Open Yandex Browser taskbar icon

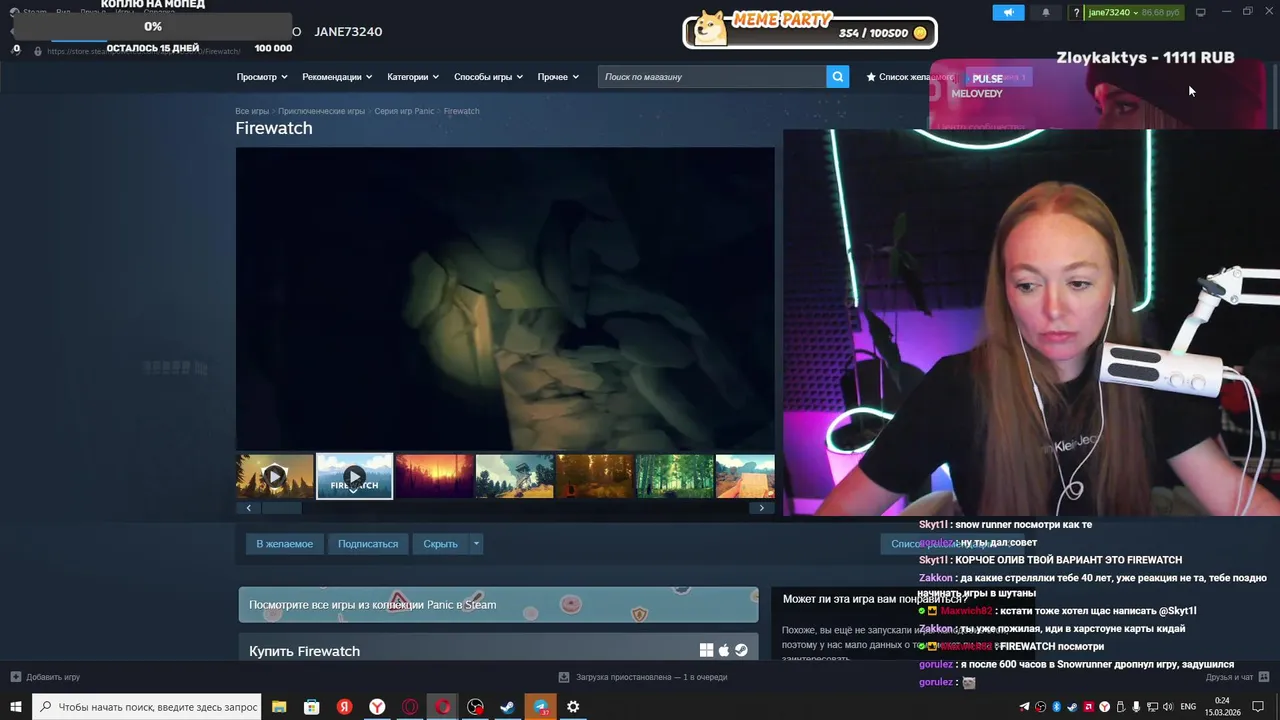(377, 707)
